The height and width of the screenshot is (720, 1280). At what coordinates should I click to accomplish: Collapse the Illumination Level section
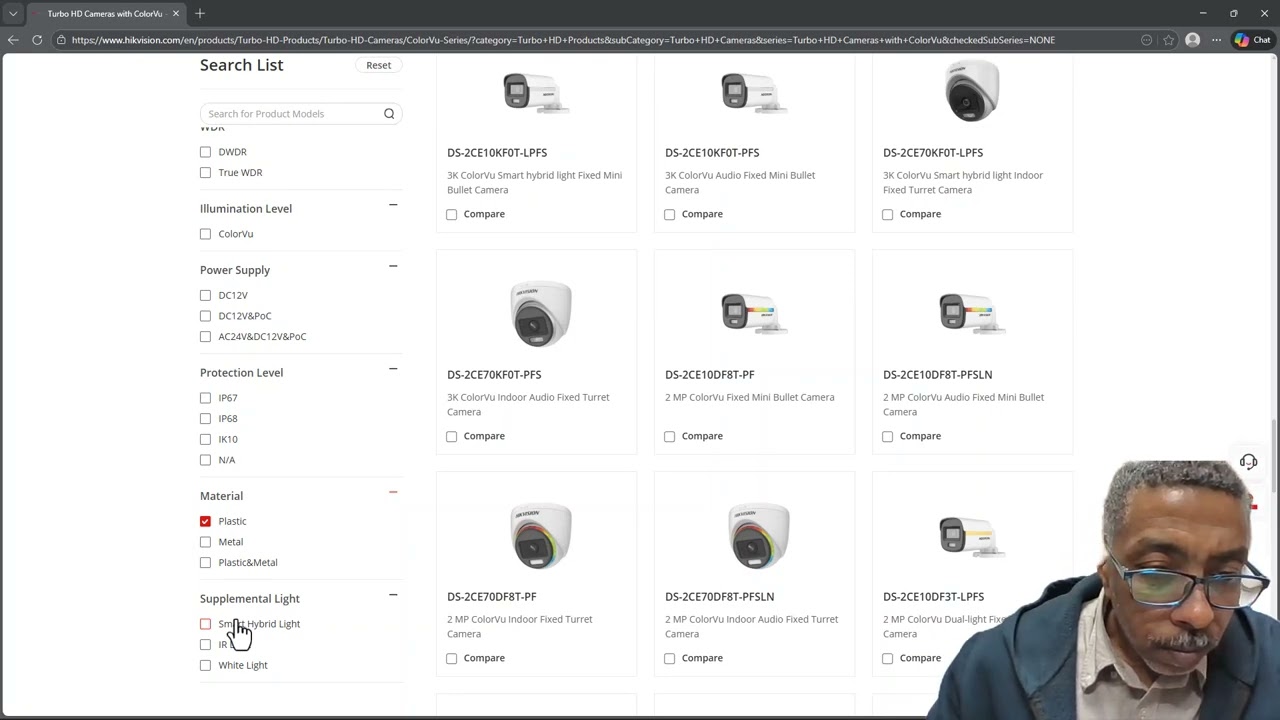pos(393,205)
